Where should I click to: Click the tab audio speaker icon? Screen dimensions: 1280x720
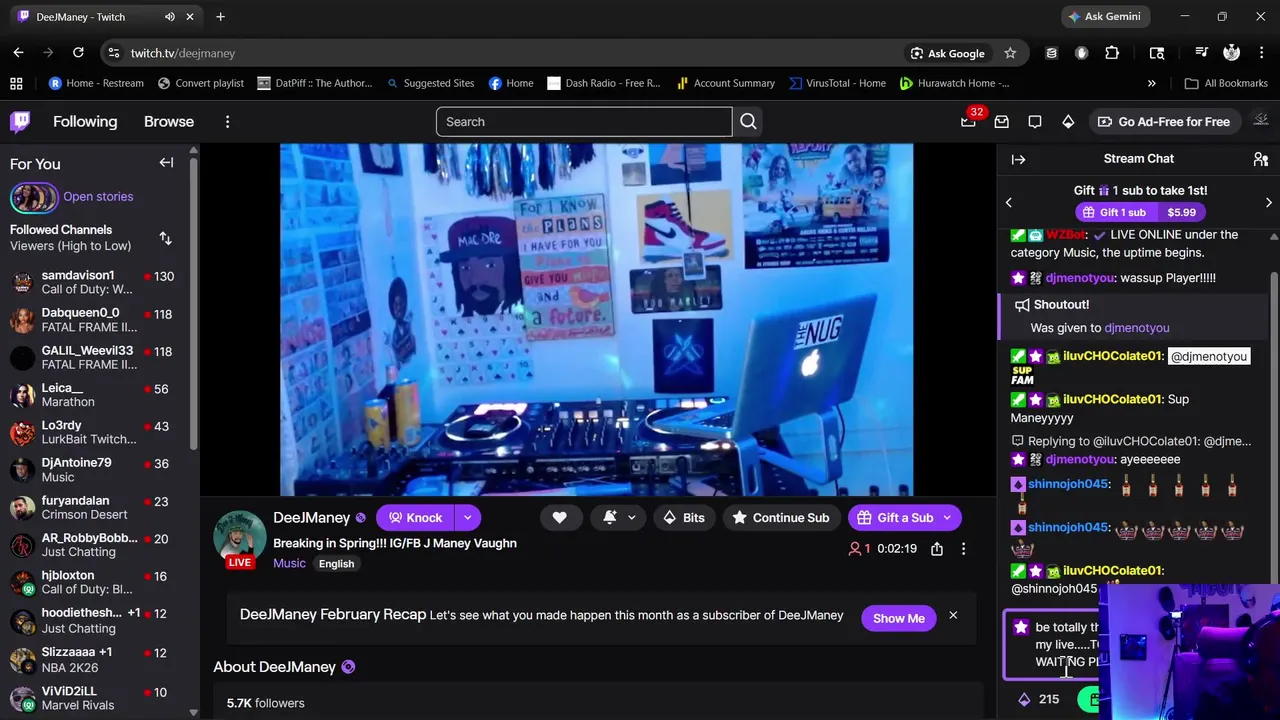point(170,17)
